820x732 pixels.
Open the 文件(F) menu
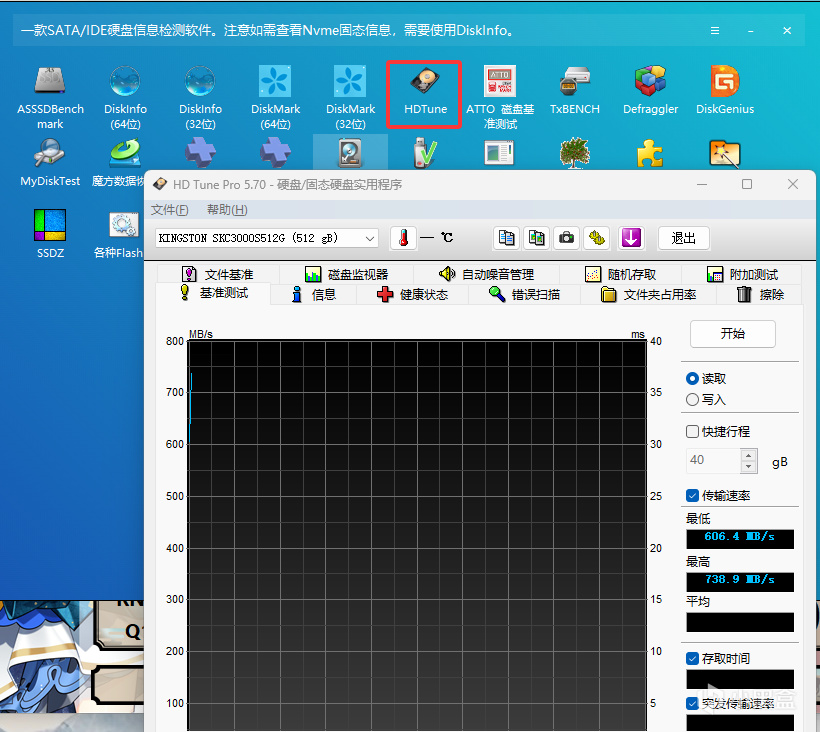[x=169, y=210]
